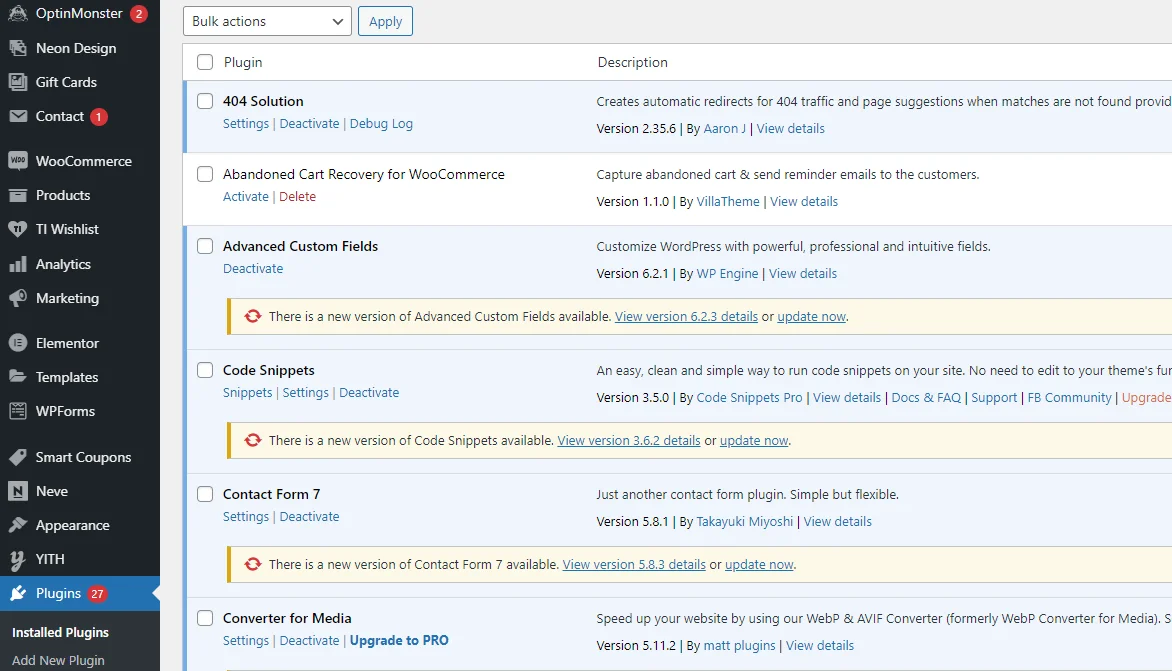Click the YITH icon in sidebar
Viewport: 1172px width, 671px height.
tap(17, 559)
